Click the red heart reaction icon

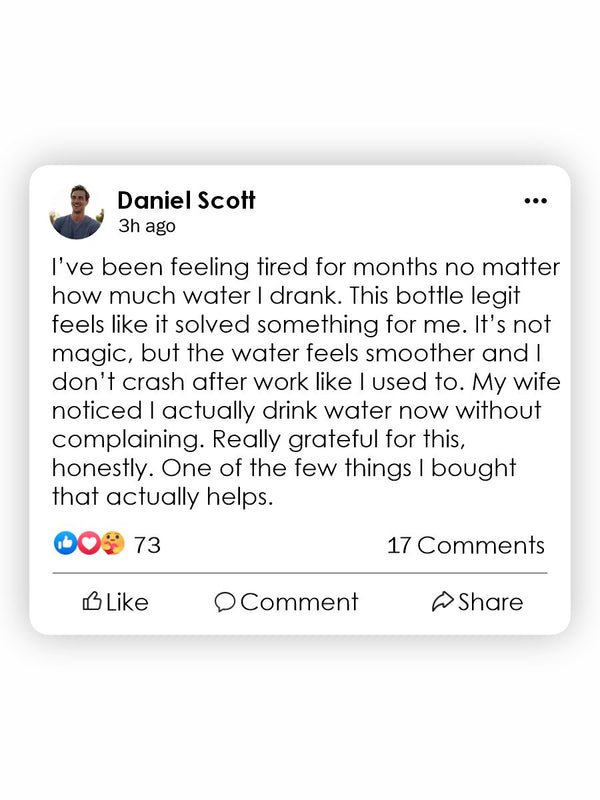(x=89, y=543)
